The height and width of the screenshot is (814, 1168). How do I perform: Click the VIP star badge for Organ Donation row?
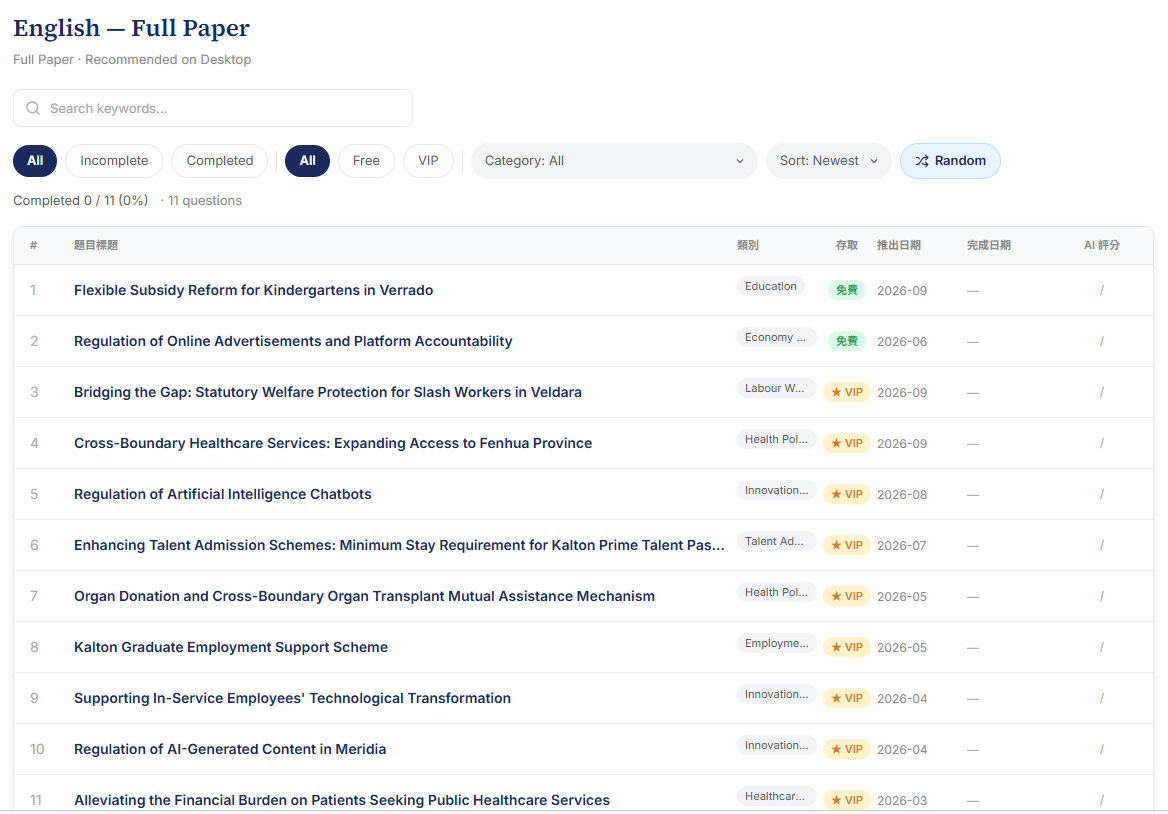tap(847, 597)
